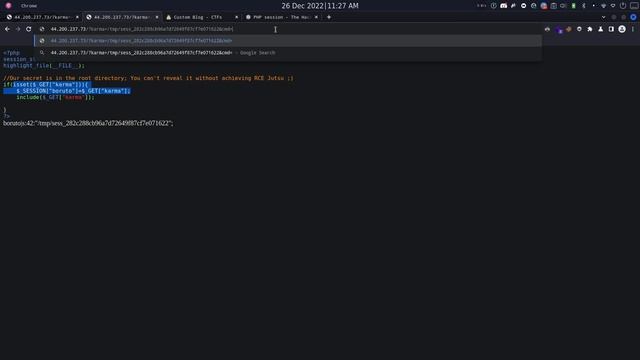This screenshot has width=640, height=360.
Task: Open the Extensions puzzle piece menu
Action: tap(590, 29)
